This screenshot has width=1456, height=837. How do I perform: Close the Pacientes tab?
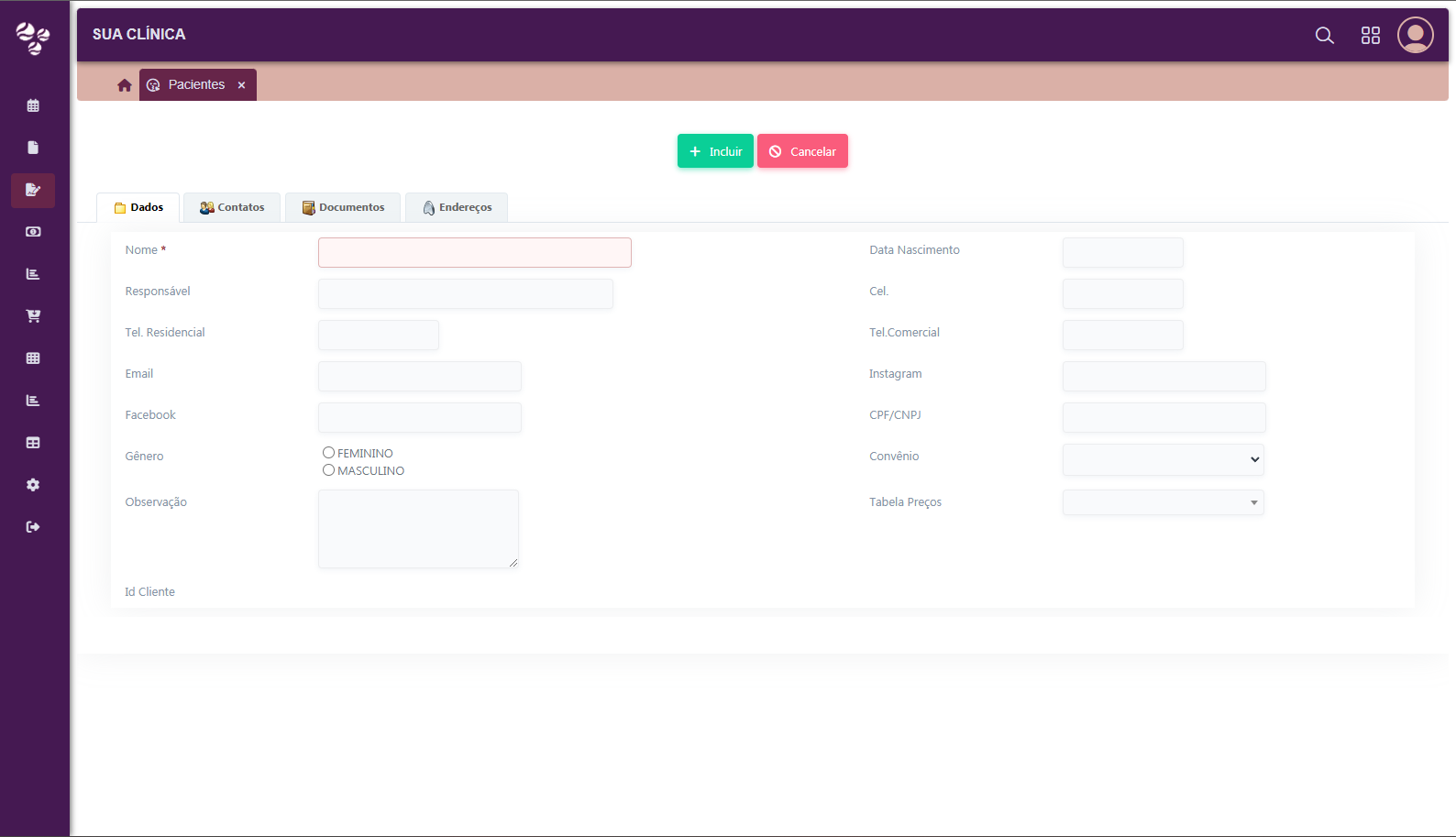[x=242, y=85]
